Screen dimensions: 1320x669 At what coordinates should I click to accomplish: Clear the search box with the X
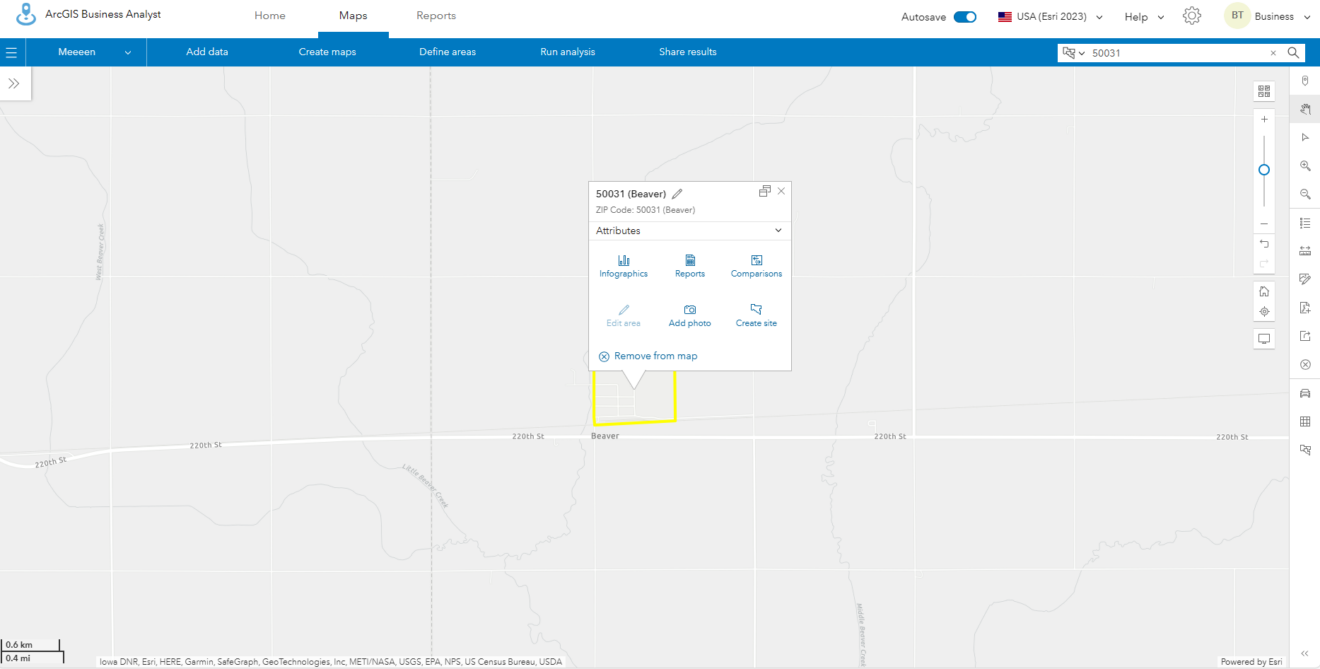coord(1273,53)
